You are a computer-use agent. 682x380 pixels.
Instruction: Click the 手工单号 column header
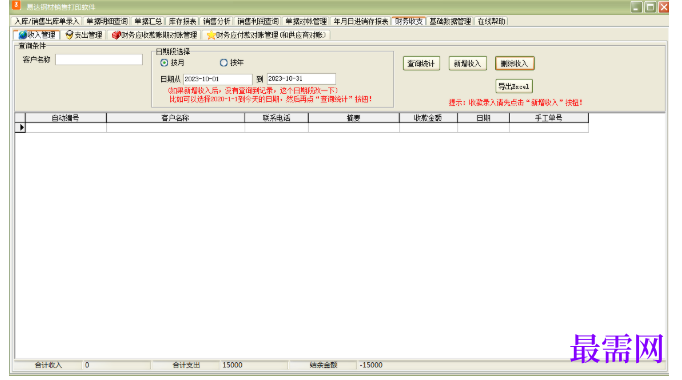(x=548, y=118)
